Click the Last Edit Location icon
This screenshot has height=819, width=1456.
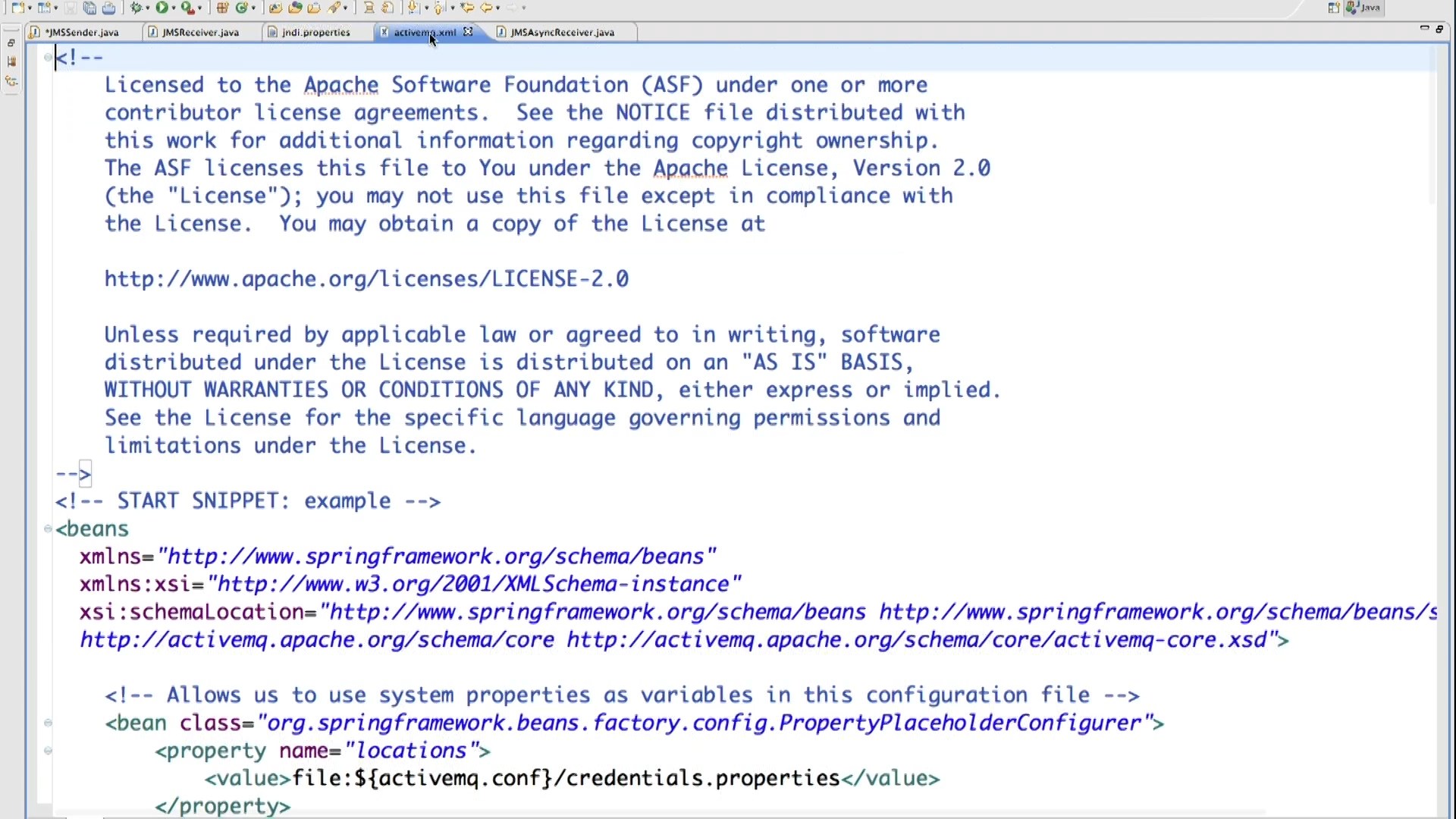pyautogui.click(x=467, y=8)
